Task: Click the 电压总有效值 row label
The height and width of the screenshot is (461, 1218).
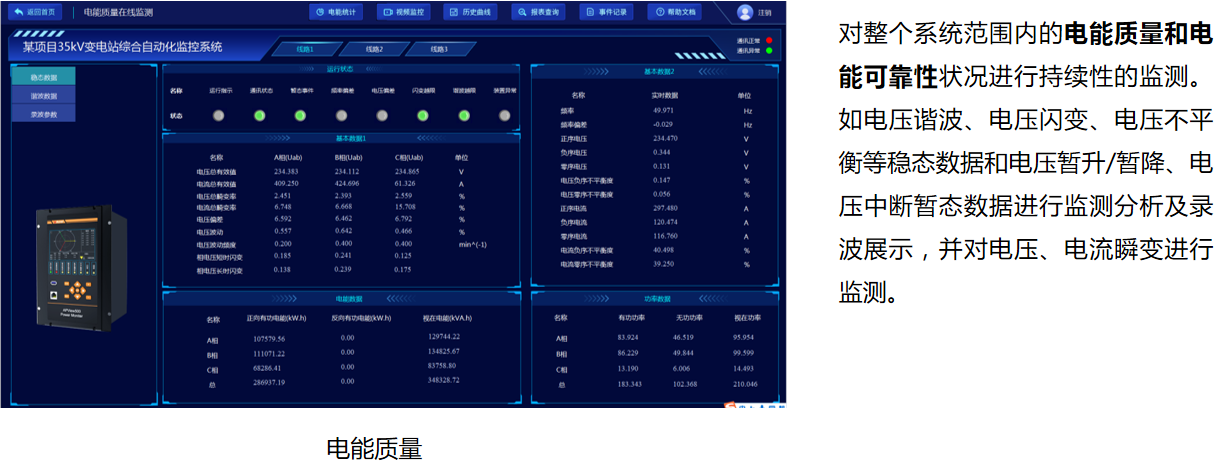Action: coord(216,172)
